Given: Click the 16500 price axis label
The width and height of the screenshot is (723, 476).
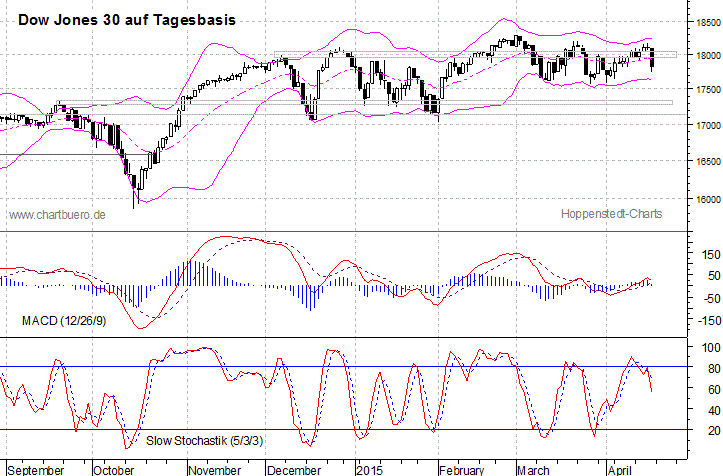Looking at the screenshot, I should [x=709, y=161].
